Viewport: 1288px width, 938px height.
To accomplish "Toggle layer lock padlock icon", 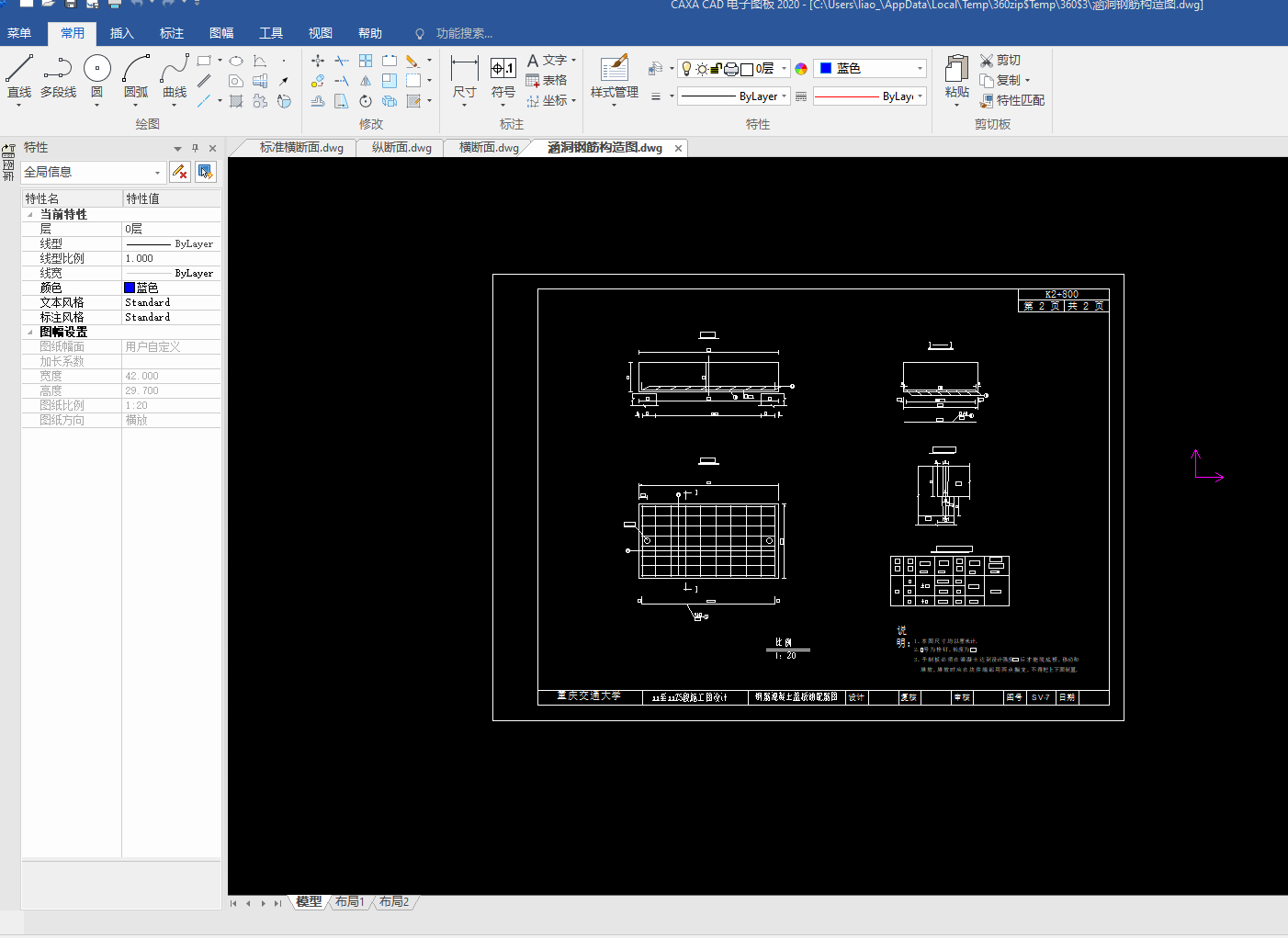I will 717,69.
